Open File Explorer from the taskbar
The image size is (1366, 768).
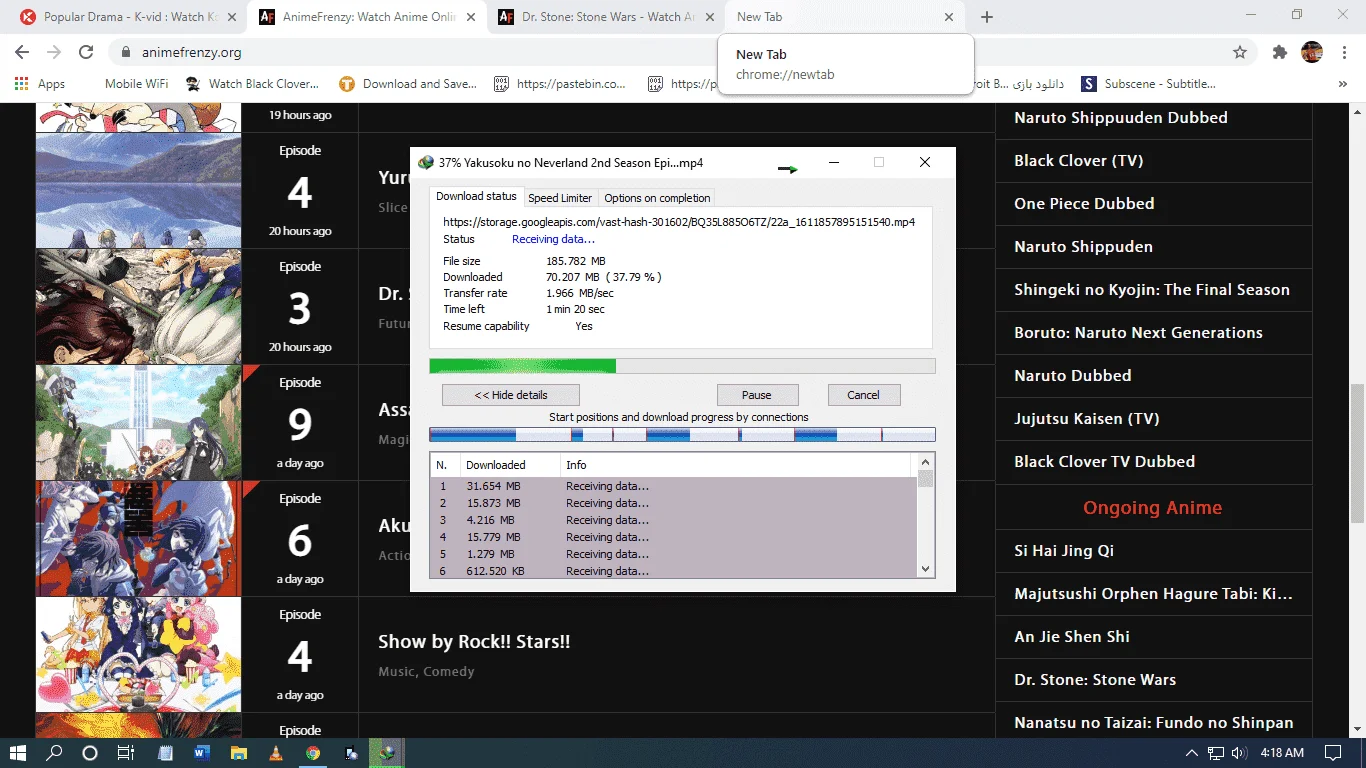point(239,753)
